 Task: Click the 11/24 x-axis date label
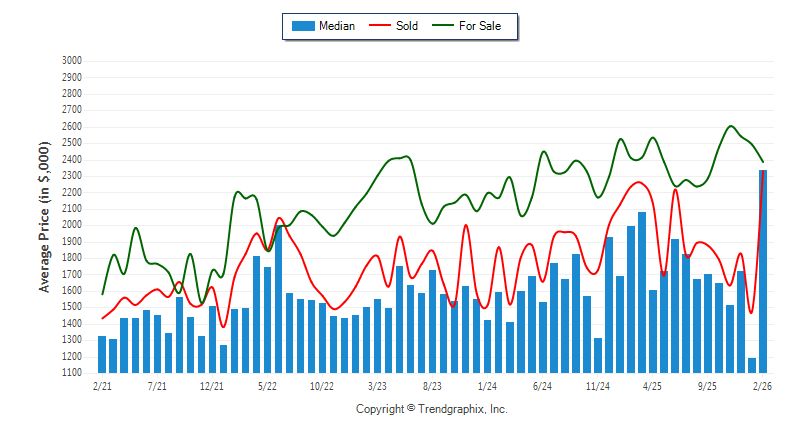click(x=597, y=385)
